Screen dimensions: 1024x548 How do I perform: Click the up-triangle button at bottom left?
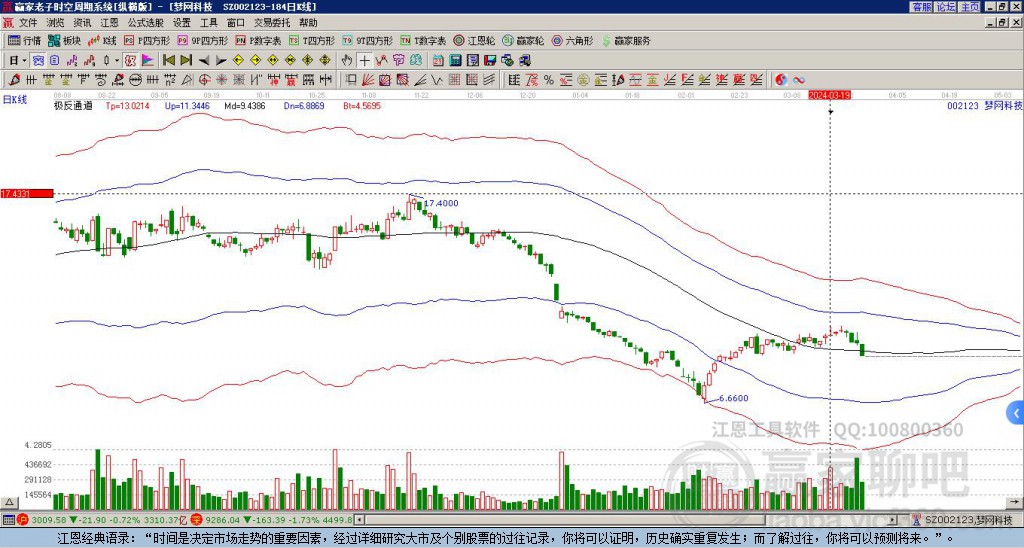tap(9, 502)
